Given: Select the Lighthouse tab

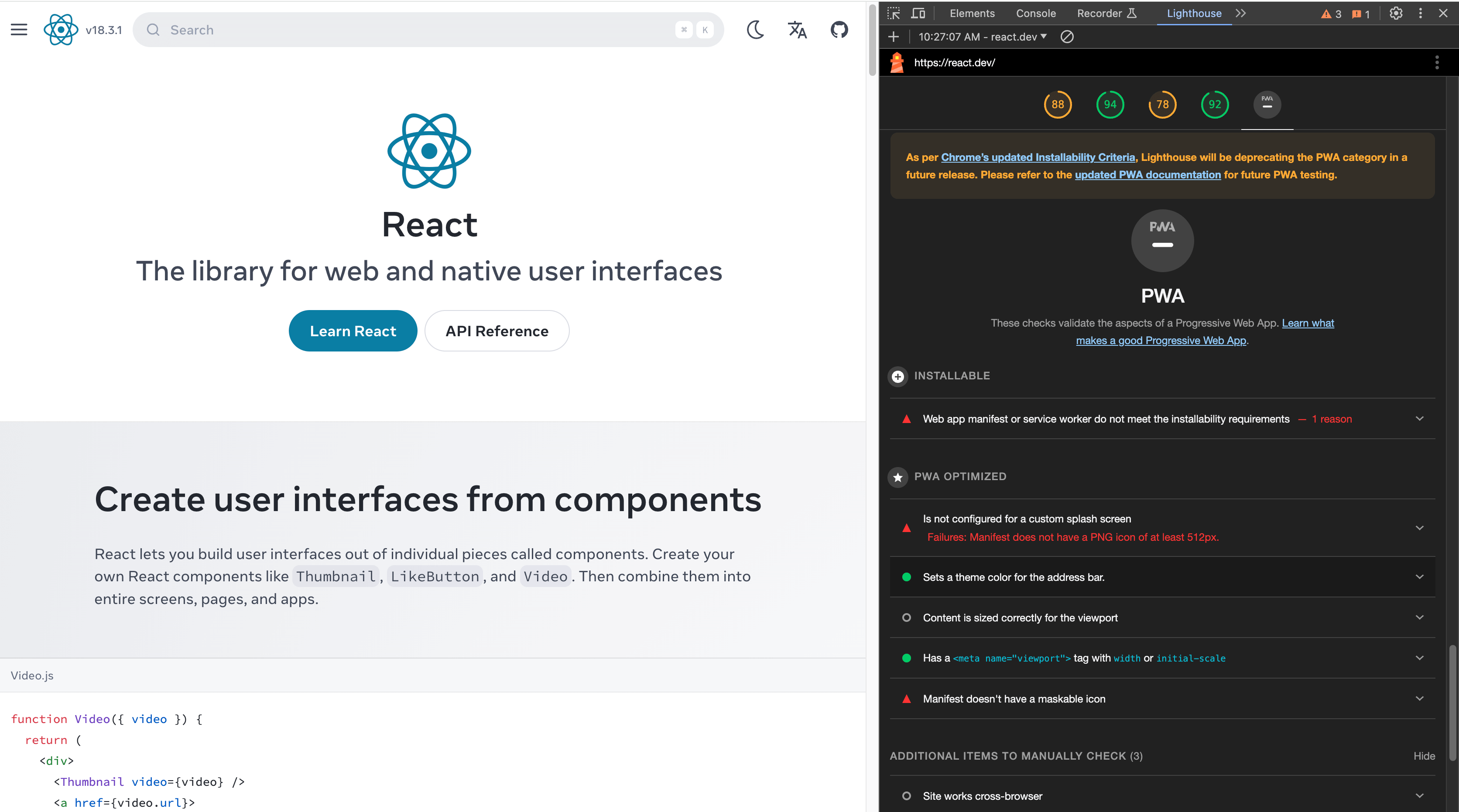Looking at the screenshot, I should (1194, 14).
